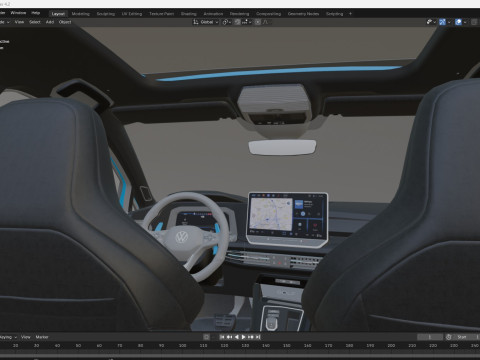This screenshot has width=480, height=360.
Task: Toggle preview range clock icon
Action: click(449, 337)
